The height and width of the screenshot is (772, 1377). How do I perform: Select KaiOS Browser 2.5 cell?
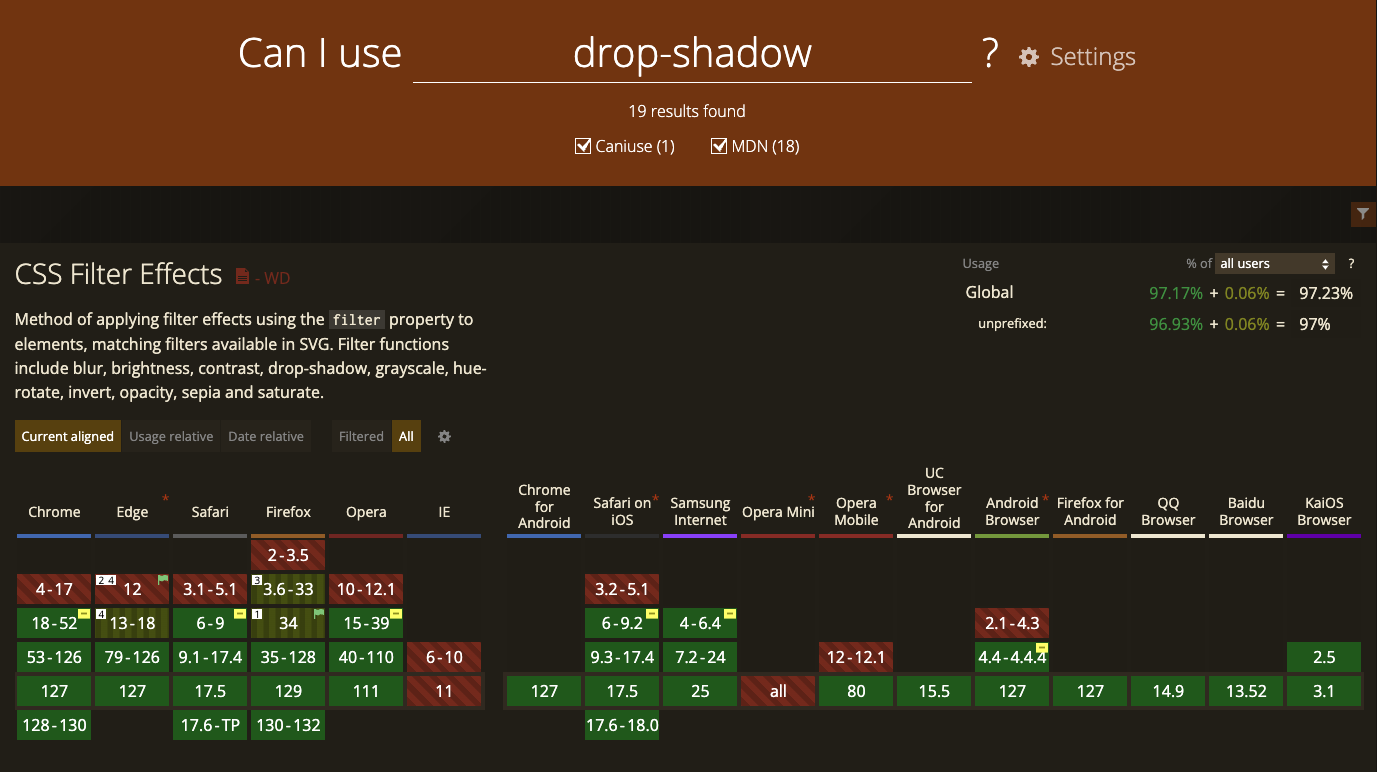1324,657
